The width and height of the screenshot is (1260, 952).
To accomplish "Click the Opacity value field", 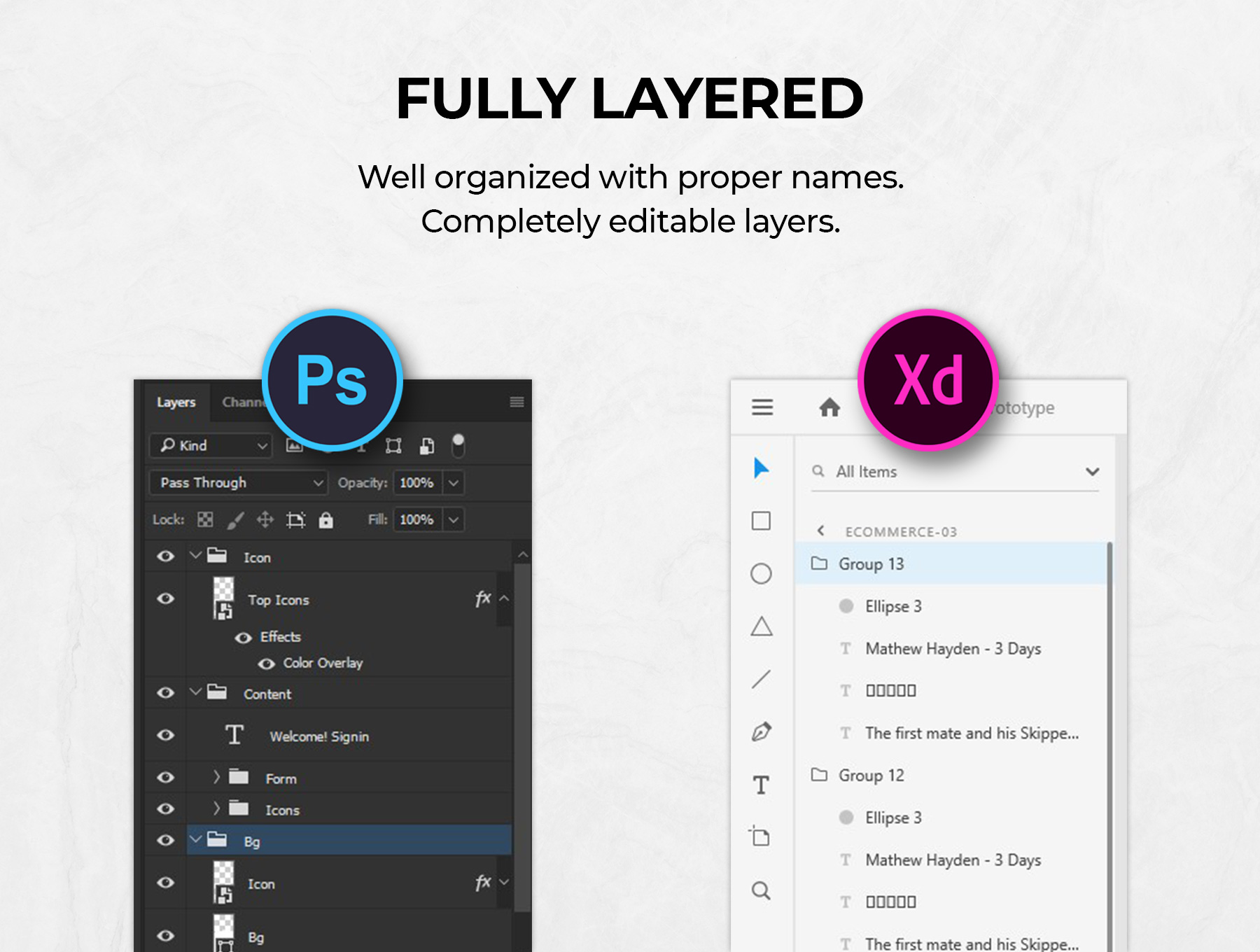I will tap(417, 483).
